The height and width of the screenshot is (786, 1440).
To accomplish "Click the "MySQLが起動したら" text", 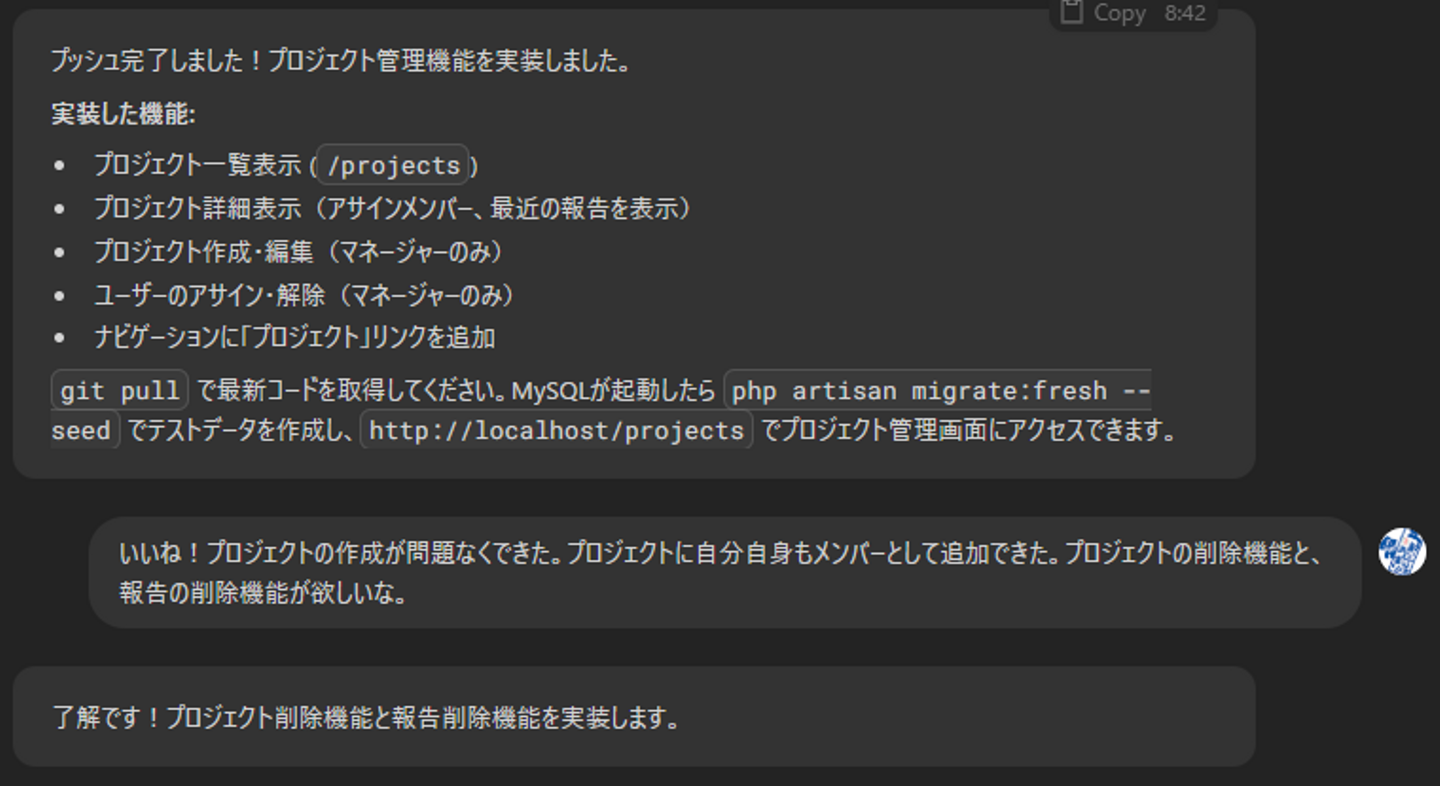I will point(614,390).
